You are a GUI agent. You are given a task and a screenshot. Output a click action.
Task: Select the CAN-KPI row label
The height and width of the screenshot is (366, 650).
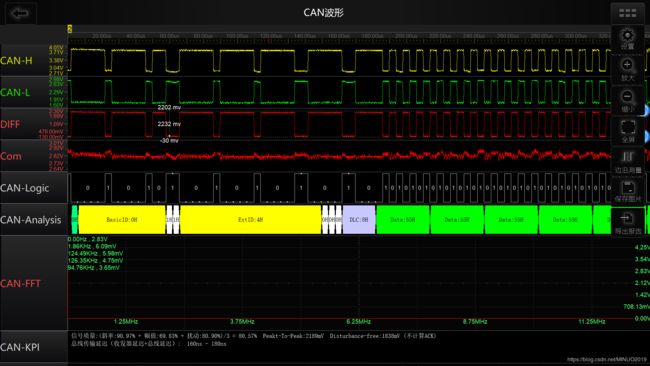coord(20,347)
